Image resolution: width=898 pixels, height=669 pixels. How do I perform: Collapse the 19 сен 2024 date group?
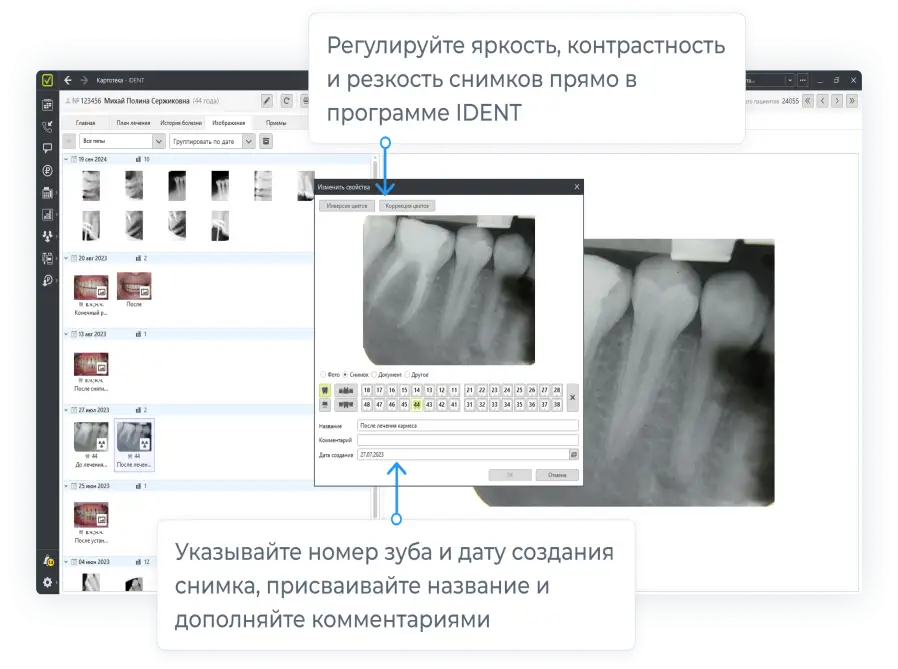click(66, 159)
